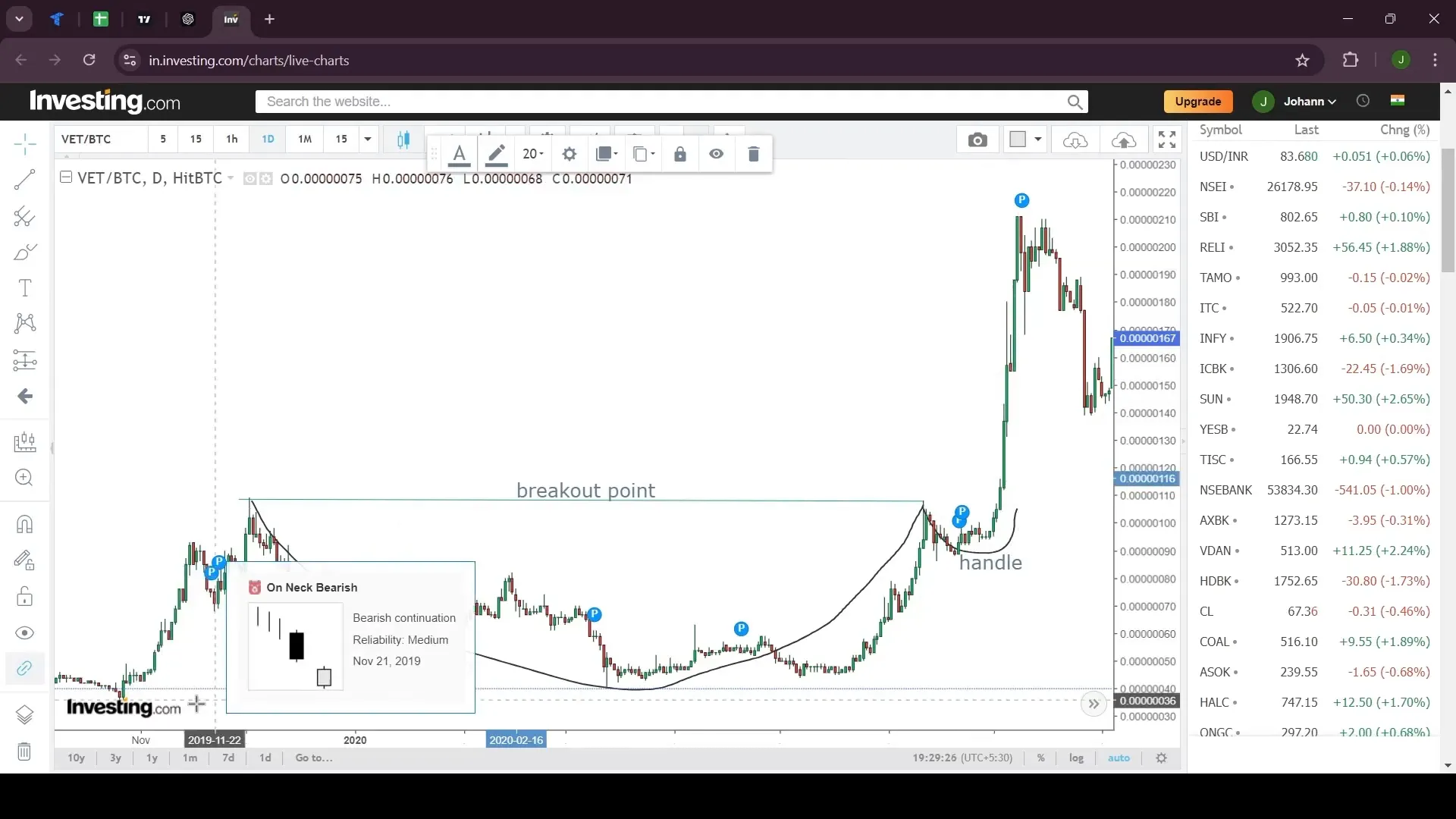The width and height of the screenshot is (1456, 819).
Task: Open the object tree layers icon
Action: pyautogui.click(x=24, y=715)
